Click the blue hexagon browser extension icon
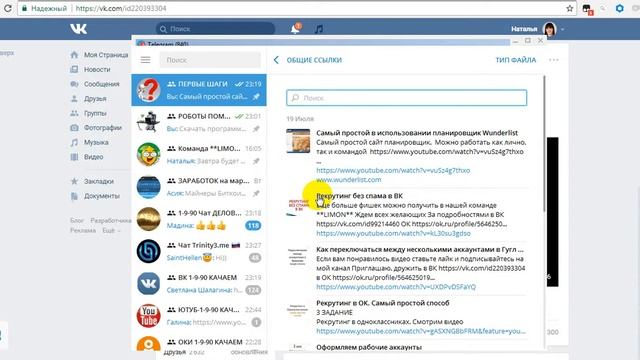The image size is (640, 360). pyautogui.click(x=620, y=8)
